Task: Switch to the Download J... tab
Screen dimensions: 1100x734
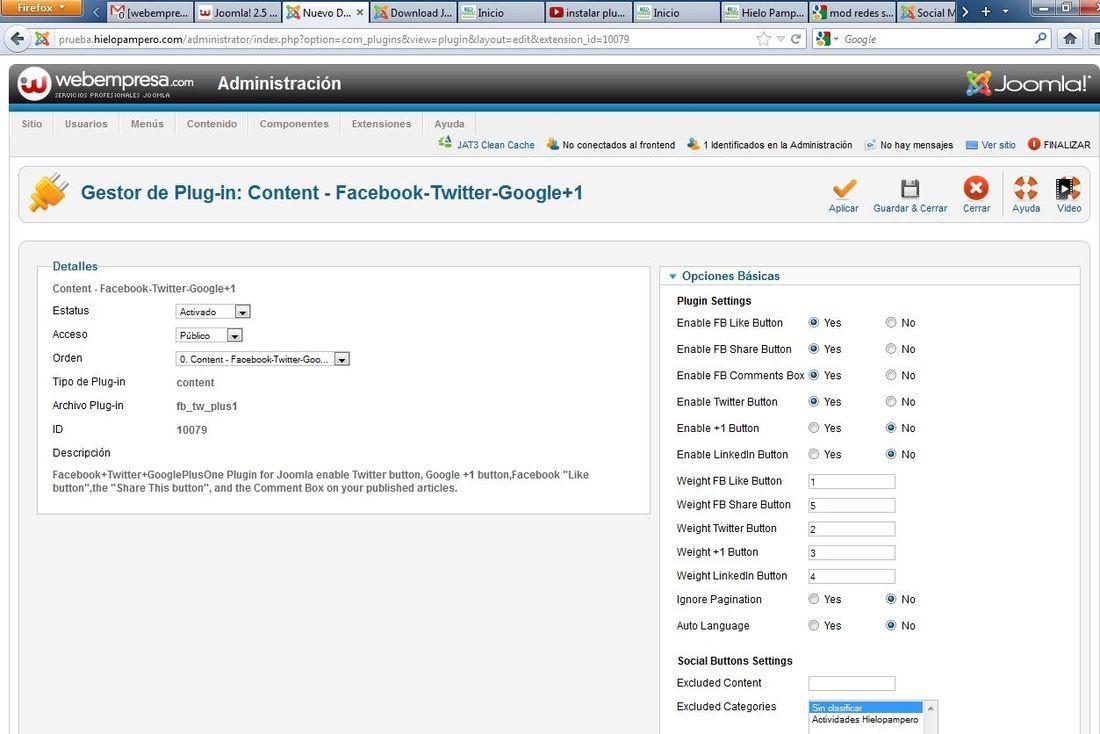Action: point(414,13)
